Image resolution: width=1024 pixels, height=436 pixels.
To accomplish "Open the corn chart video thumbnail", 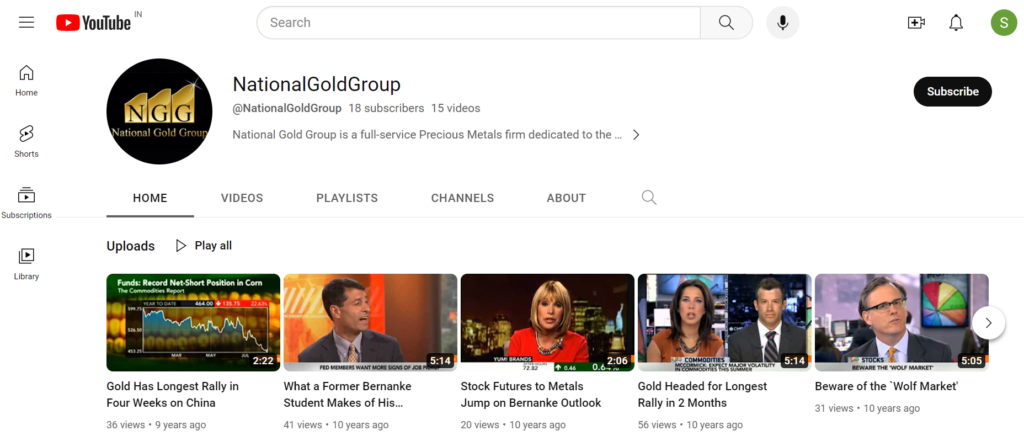I will click(x=193, y=322).
